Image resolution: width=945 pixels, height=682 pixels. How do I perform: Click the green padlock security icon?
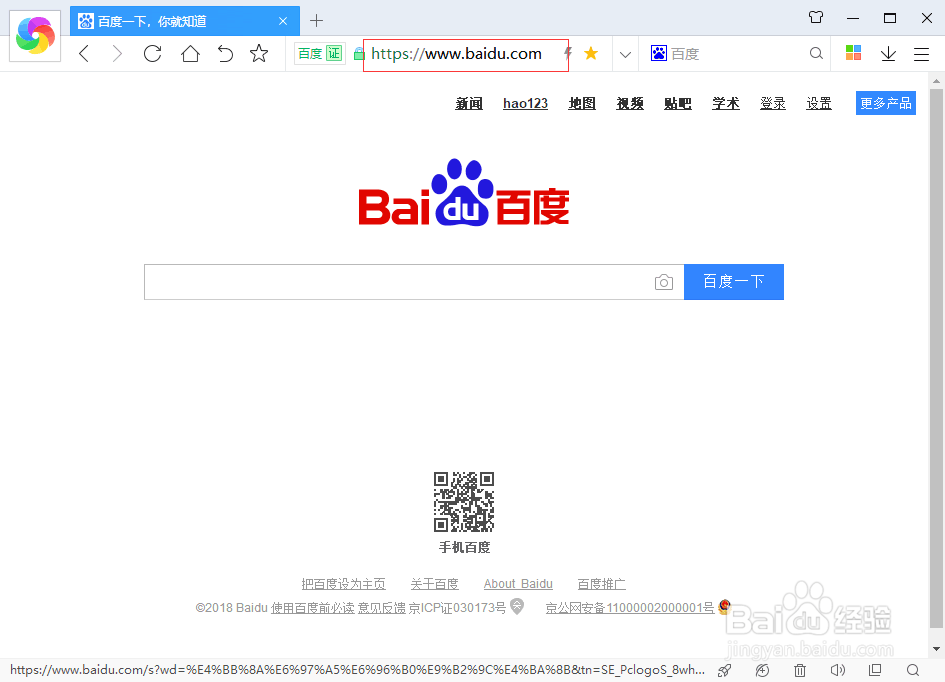359,54
